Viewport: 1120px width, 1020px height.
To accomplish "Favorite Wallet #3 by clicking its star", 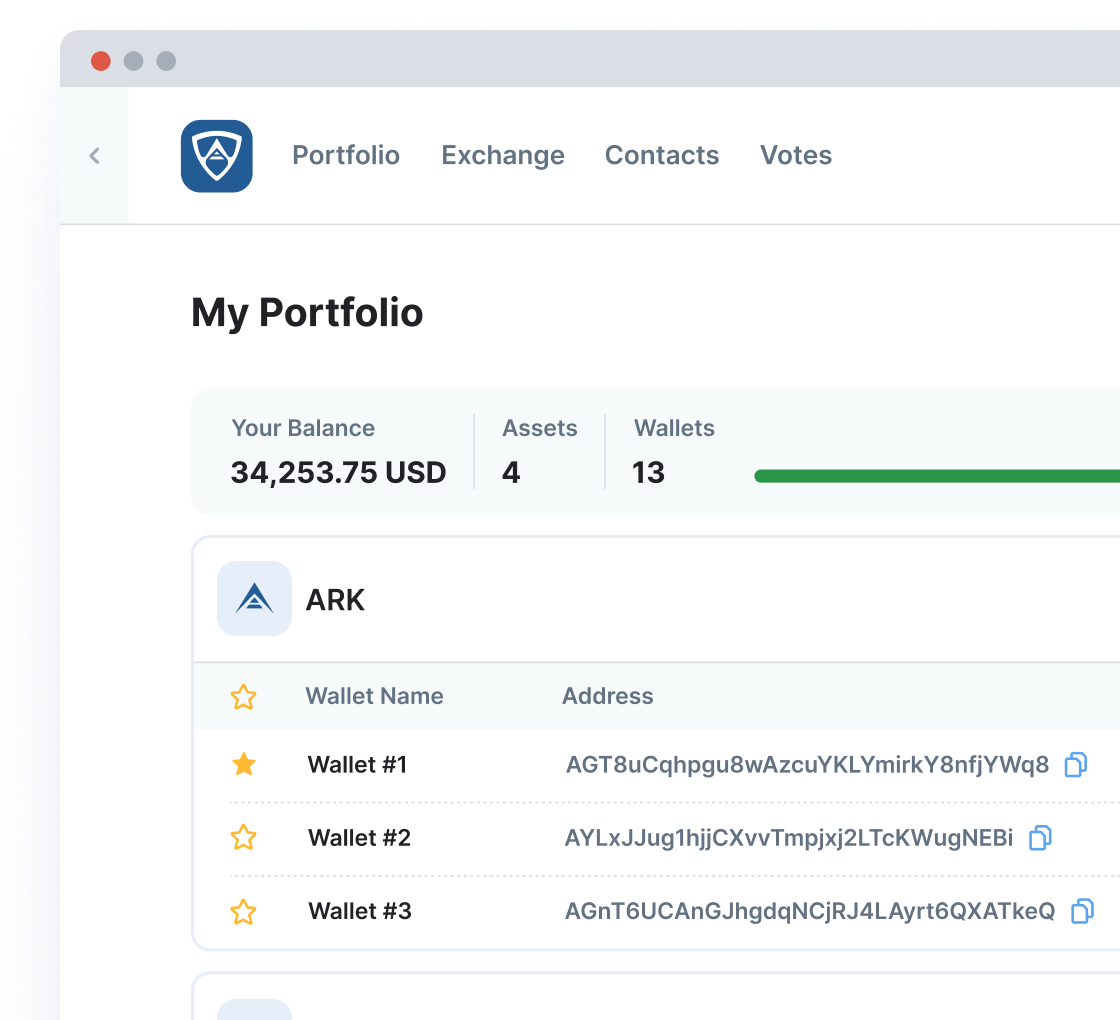I will 243,912.
